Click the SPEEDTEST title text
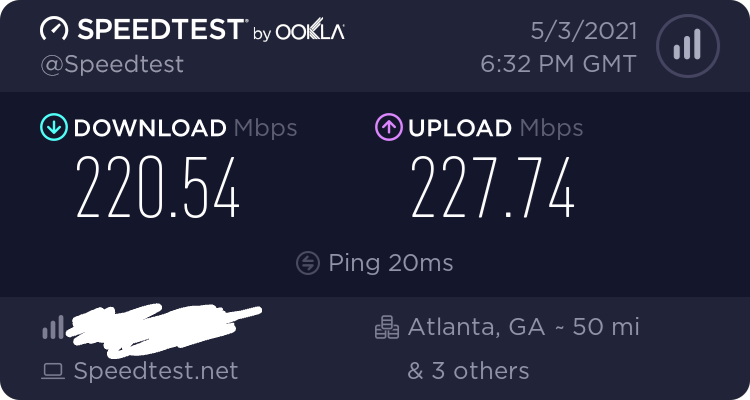 click(162, 30)
